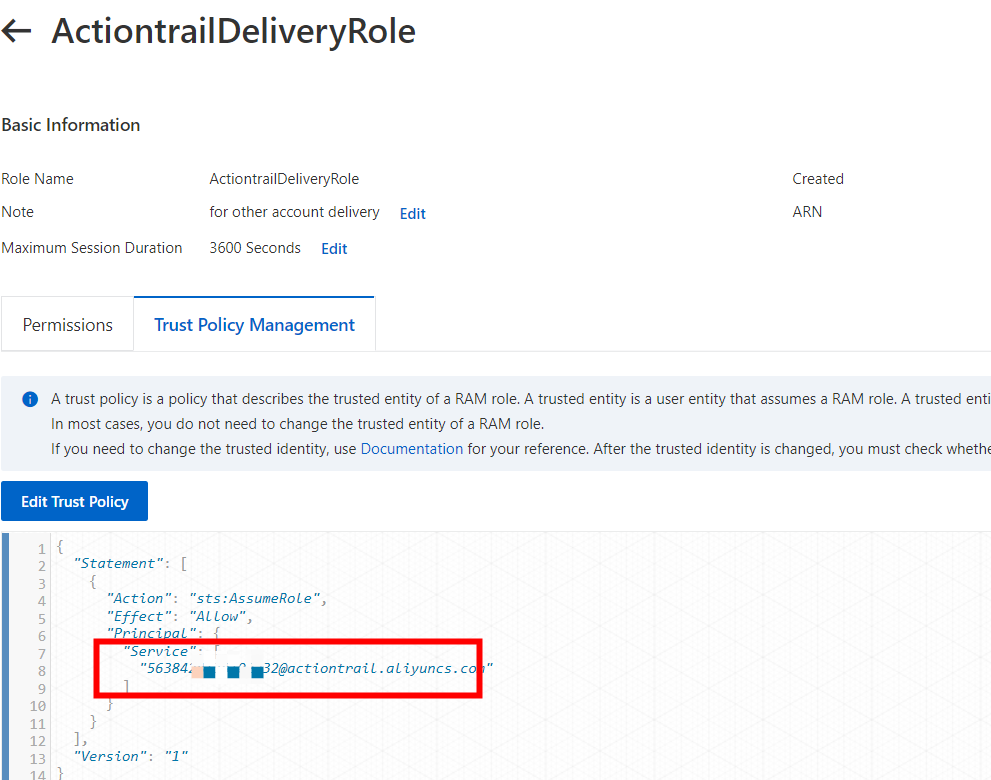
Task: Click the blue info icon in the notice
Action: tap(30, 399)
